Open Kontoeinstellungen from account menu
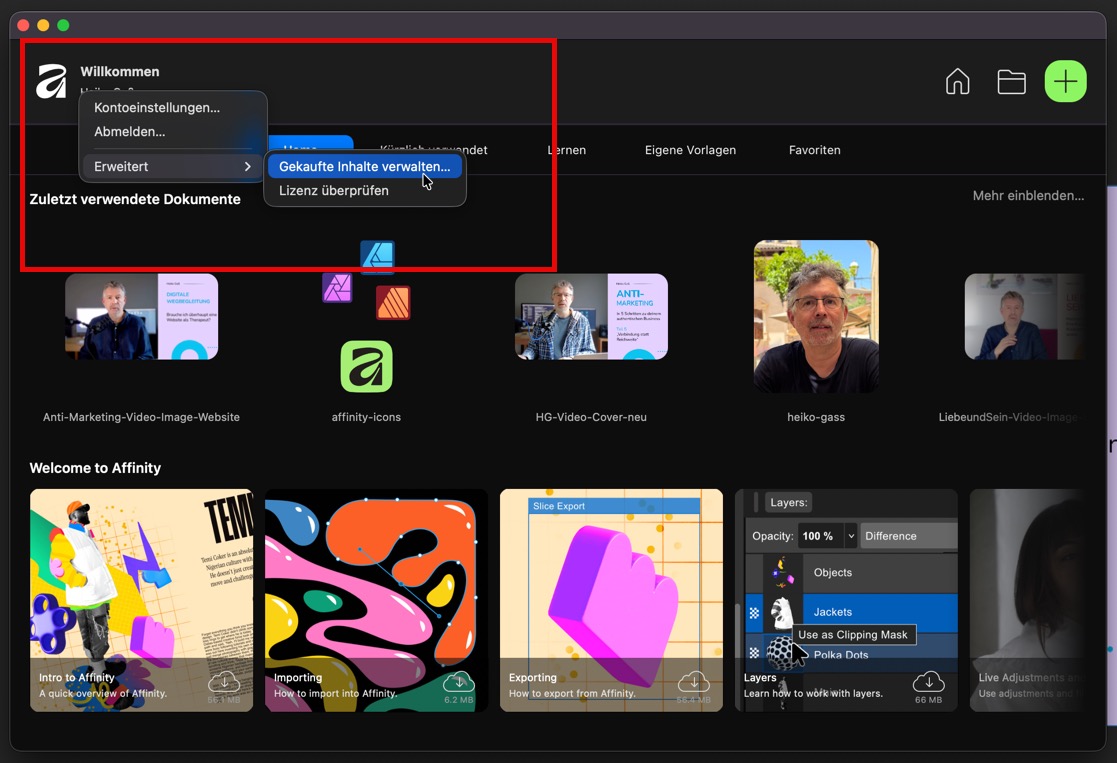Viewport: 1117px width, 763px height. pyautogui.click(x=157, y=107)
